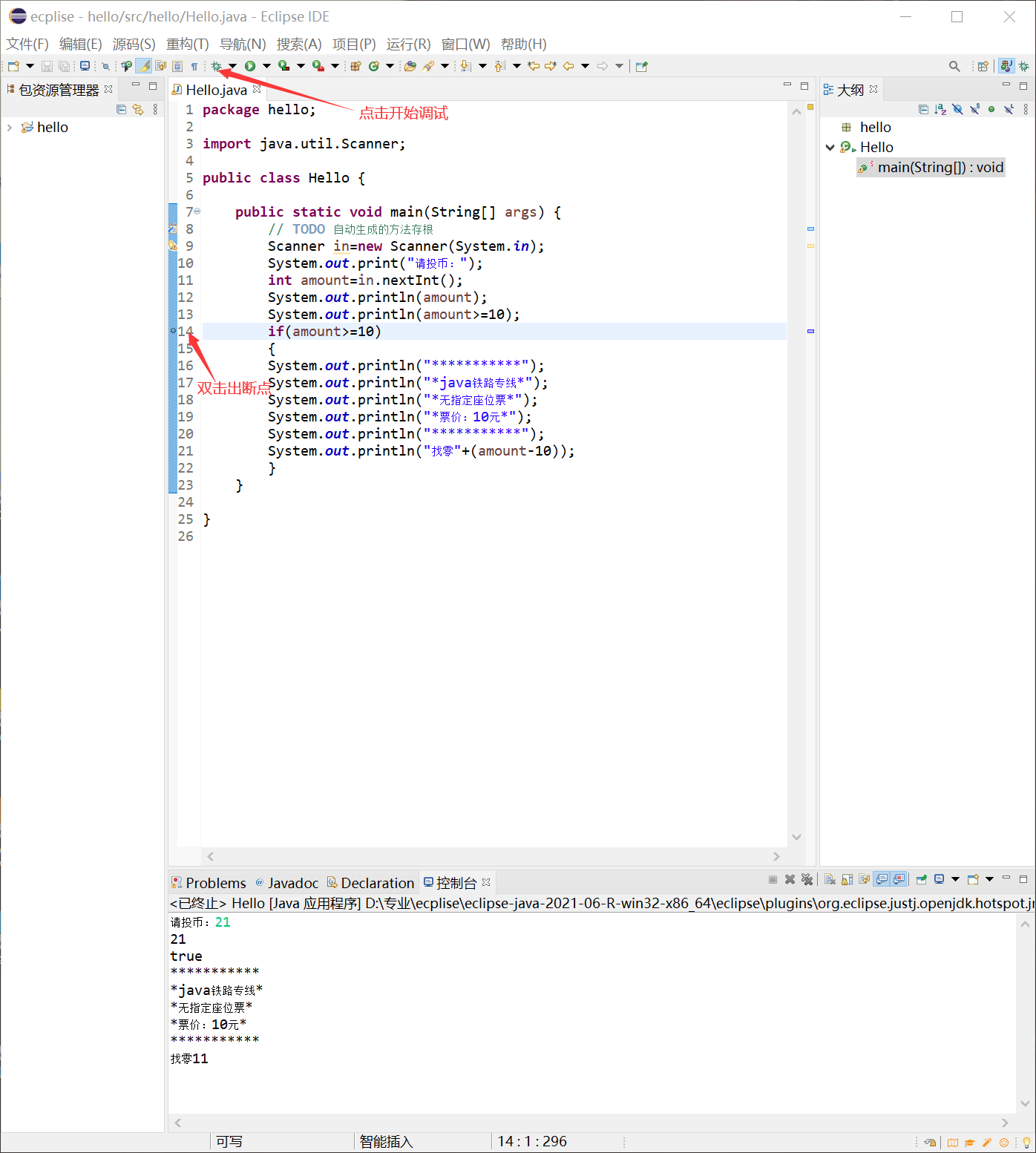Screen dimensions: 1036x1153
Task: Click Previous Annotation arrow icon
Action: 499,66
